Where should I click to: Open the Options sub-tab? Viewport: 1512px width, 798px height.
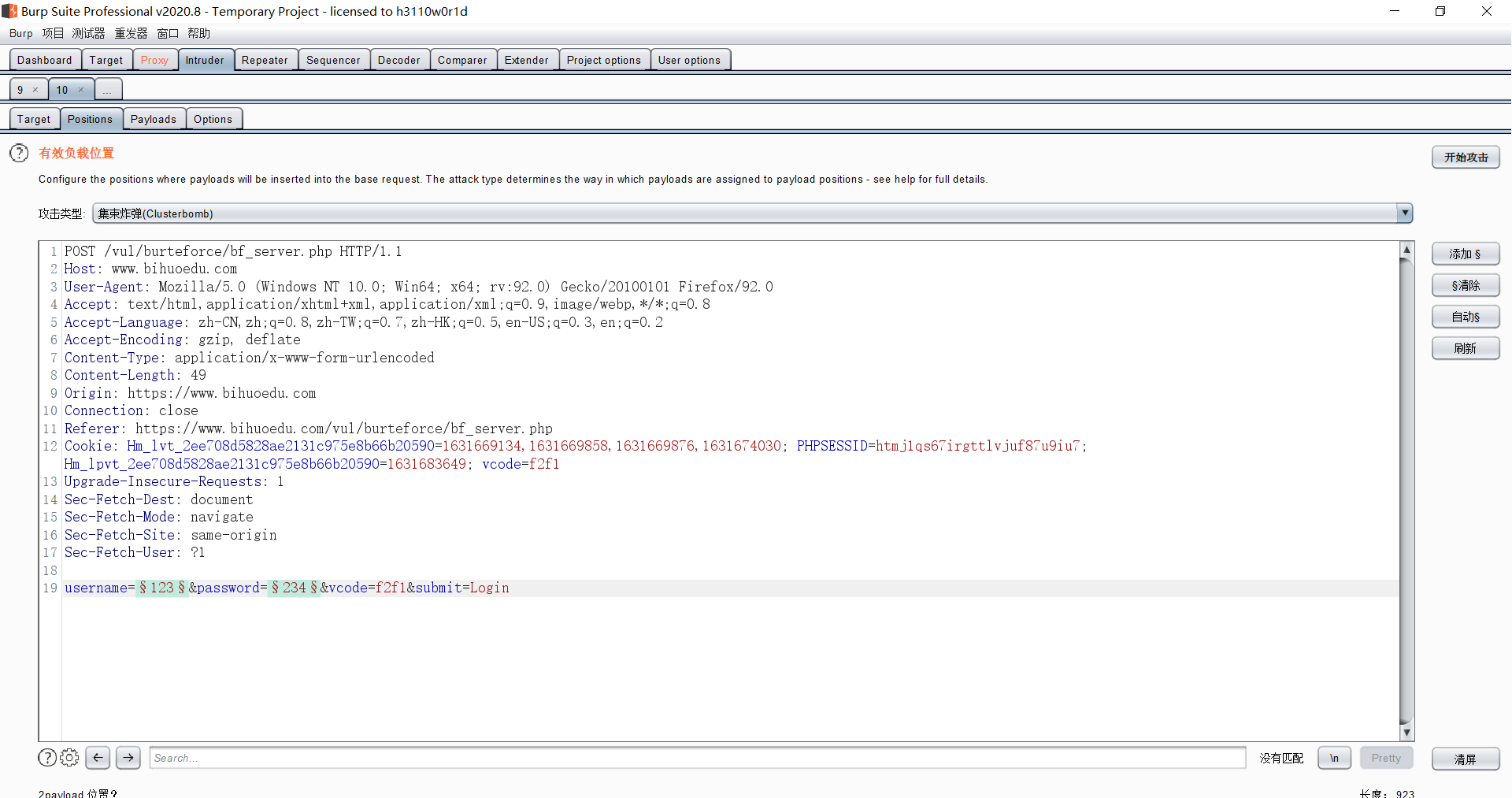coord(213,119)
